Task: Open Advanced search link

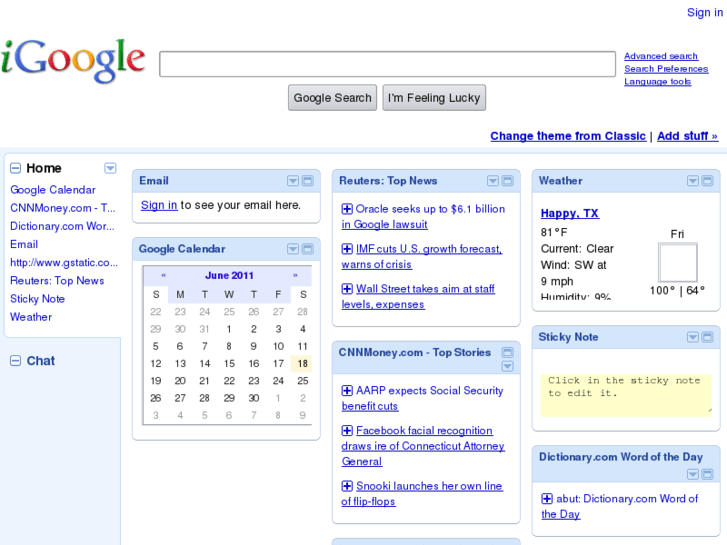Action: tap(661, 56)
